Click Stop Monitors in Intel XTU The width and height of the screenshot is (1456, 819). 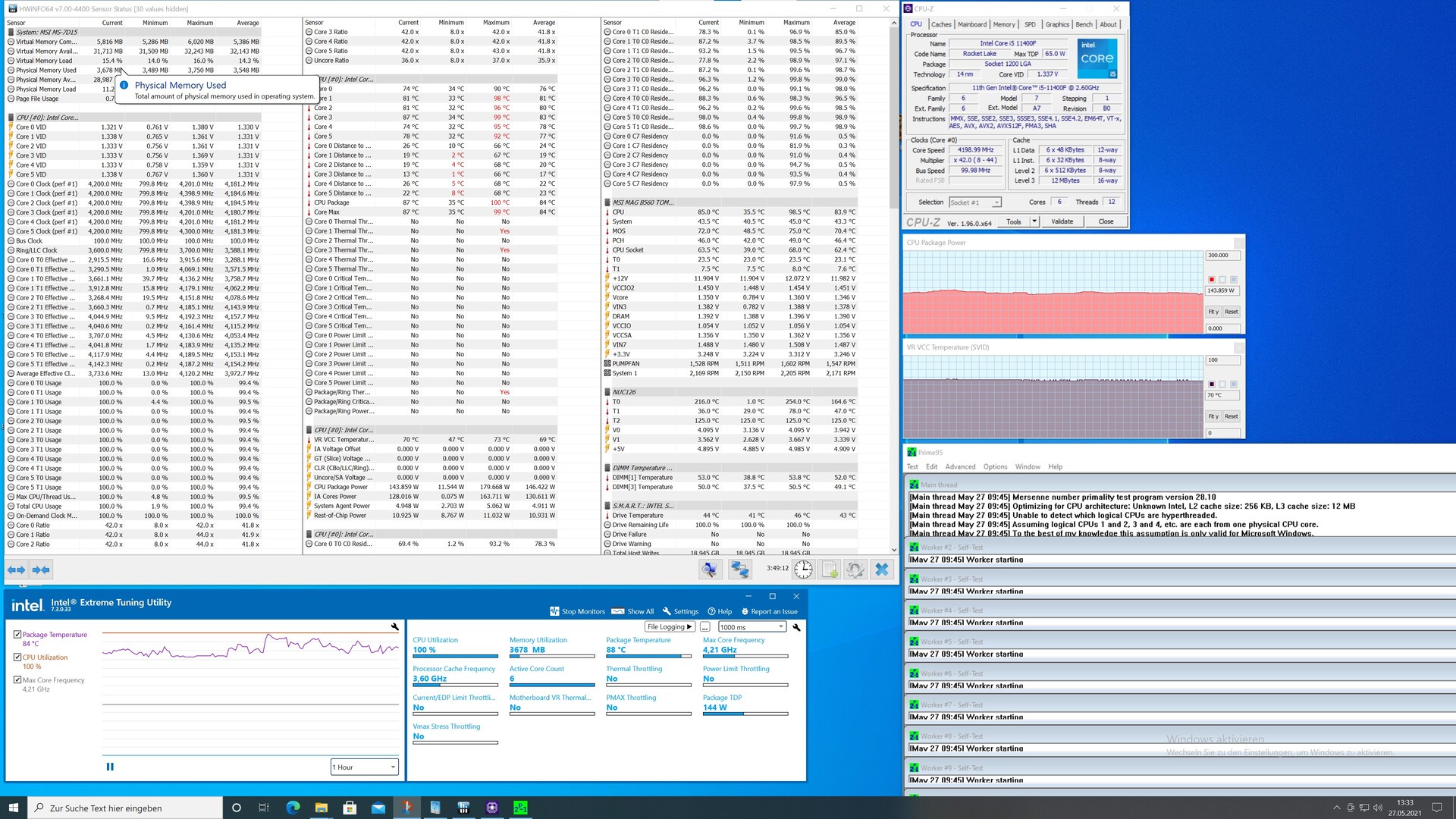(x=578, y=612)
